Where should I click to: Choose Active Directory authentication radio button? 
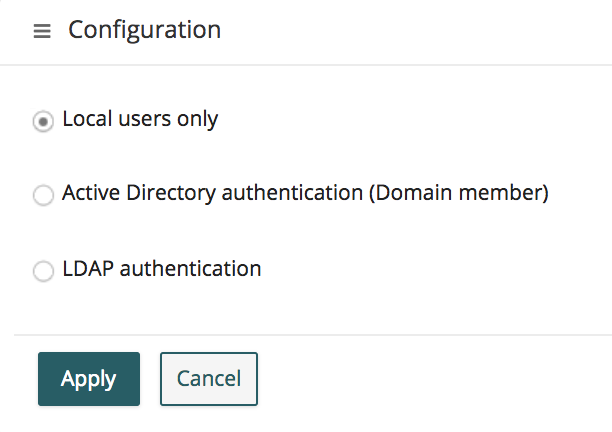pos(43,196)
